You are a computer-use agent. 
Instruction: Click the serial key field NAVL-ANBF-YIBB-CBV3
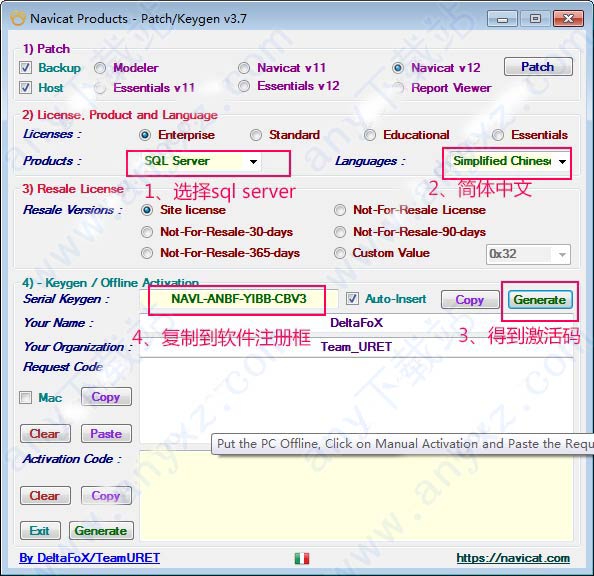click(x=239, y=299)
